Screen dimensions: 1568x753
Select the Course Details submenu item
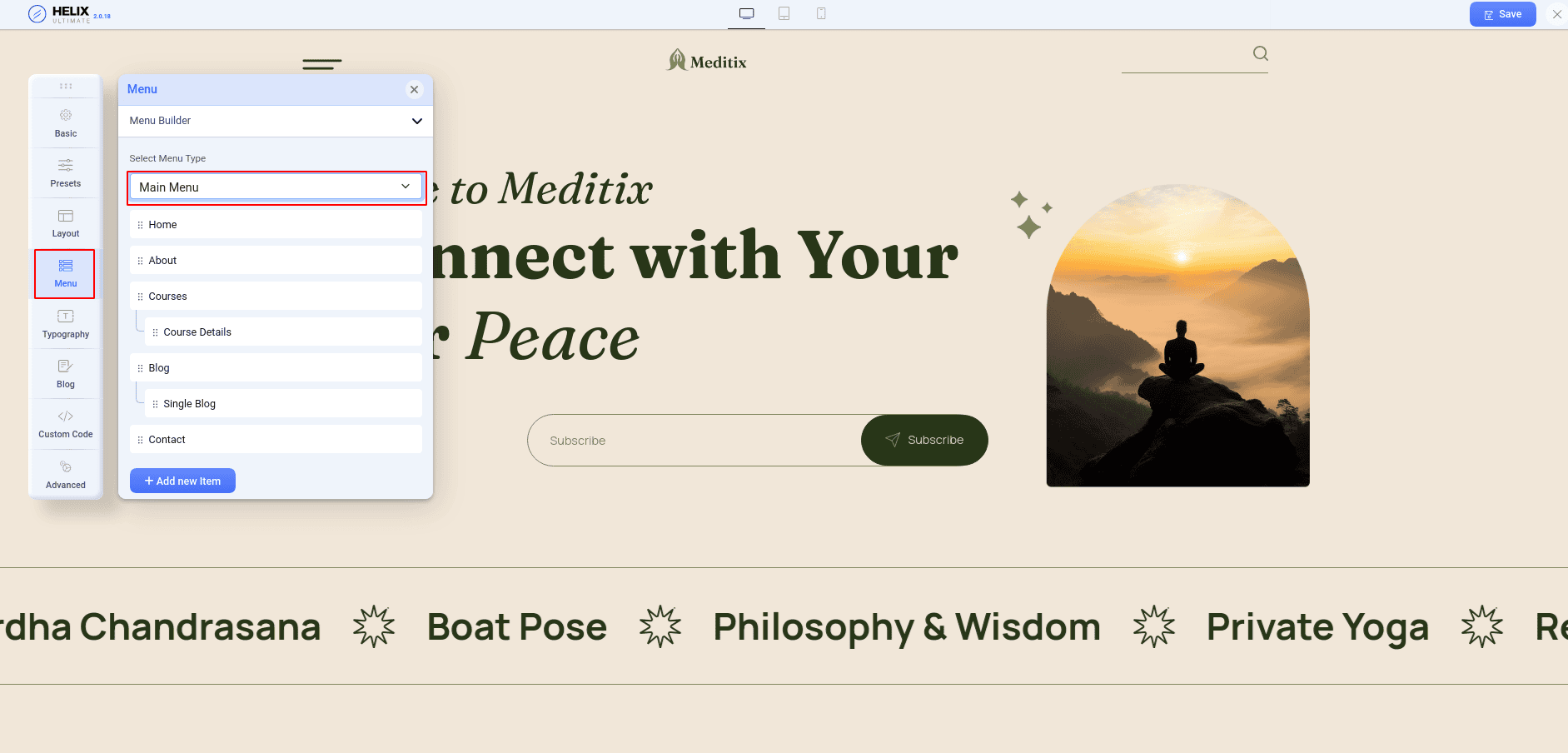coord(283,332)
